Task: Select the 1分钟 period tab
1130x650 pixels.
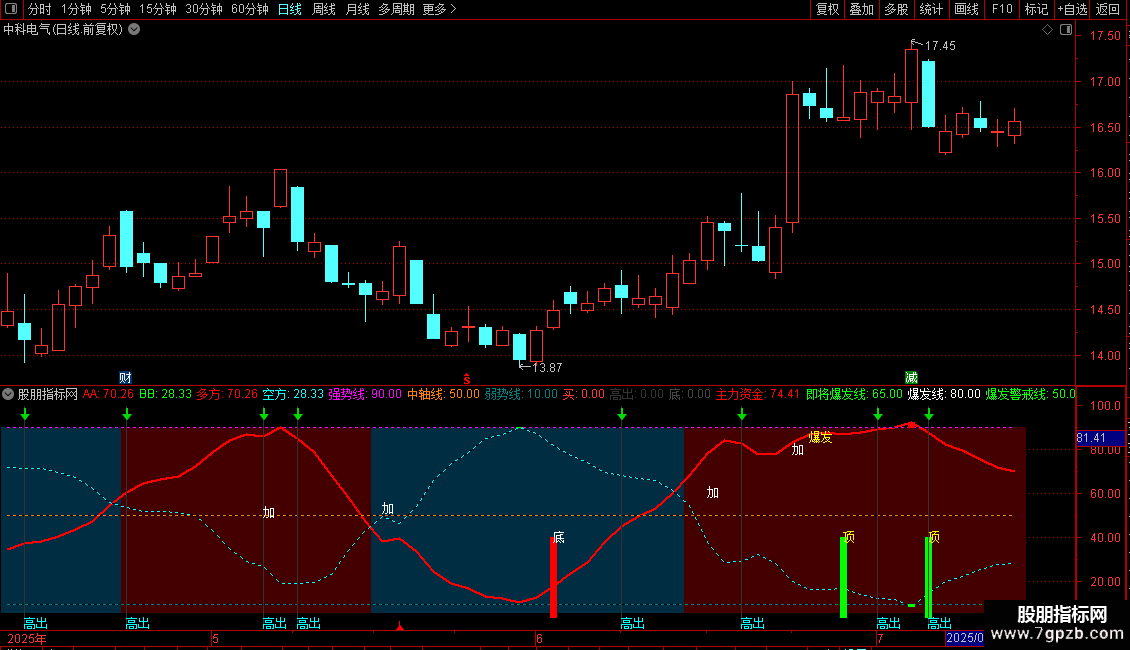Action: (76, 9)
